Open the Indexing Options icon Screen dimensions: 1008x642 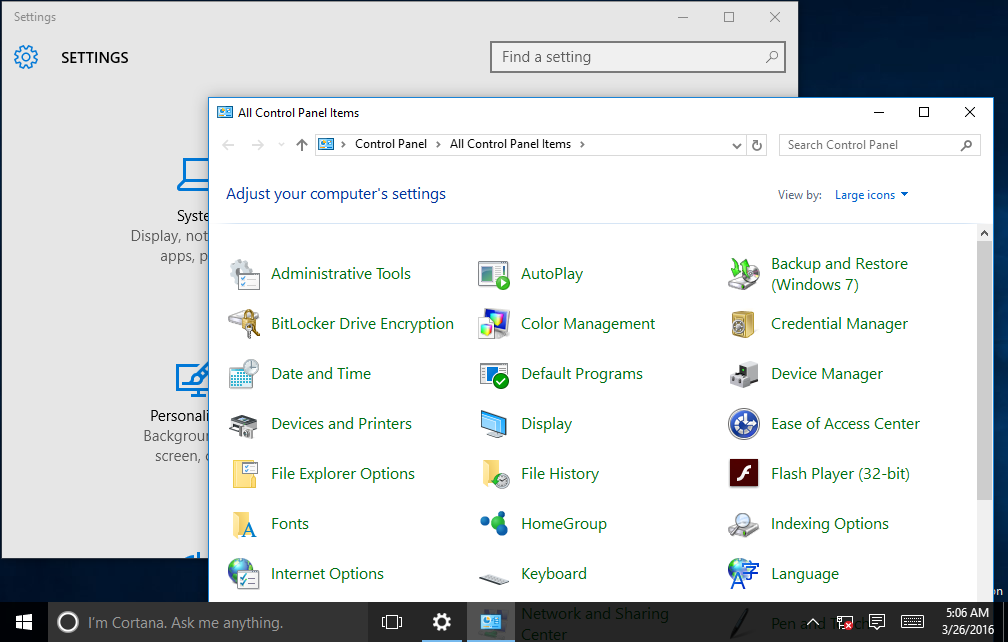click(744, 524)
